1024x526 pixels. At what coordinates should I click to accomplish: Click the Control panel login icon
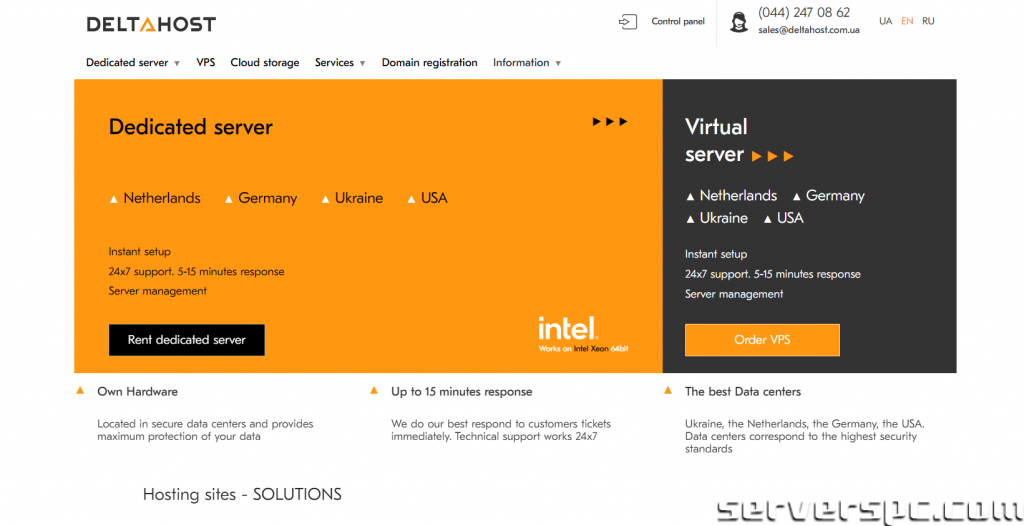pyautogui.click(x=627, y=22)
